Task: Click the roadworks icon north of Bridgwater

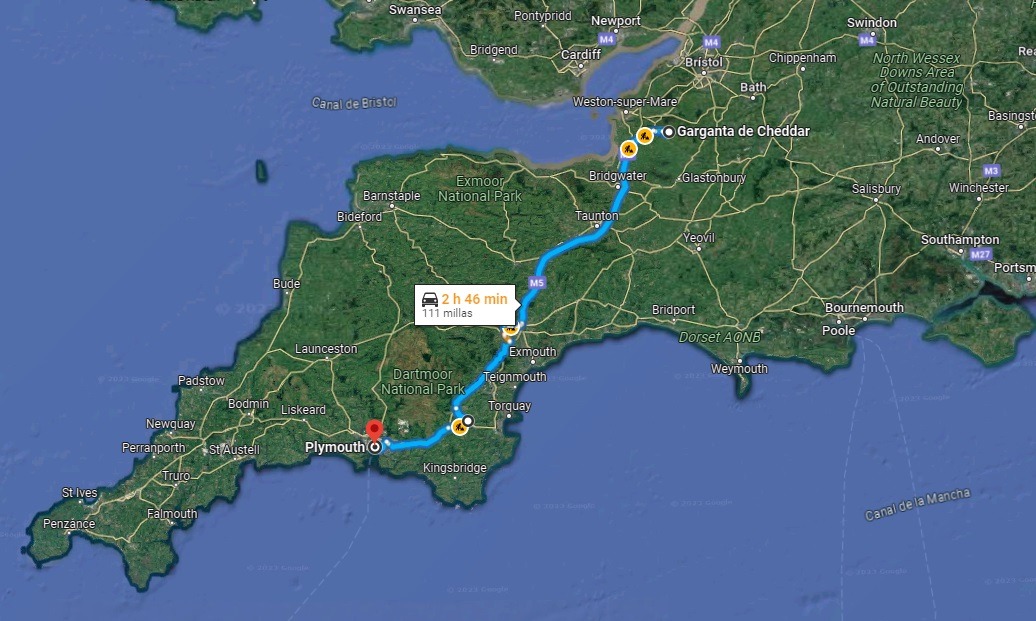Action: (628, 149)
